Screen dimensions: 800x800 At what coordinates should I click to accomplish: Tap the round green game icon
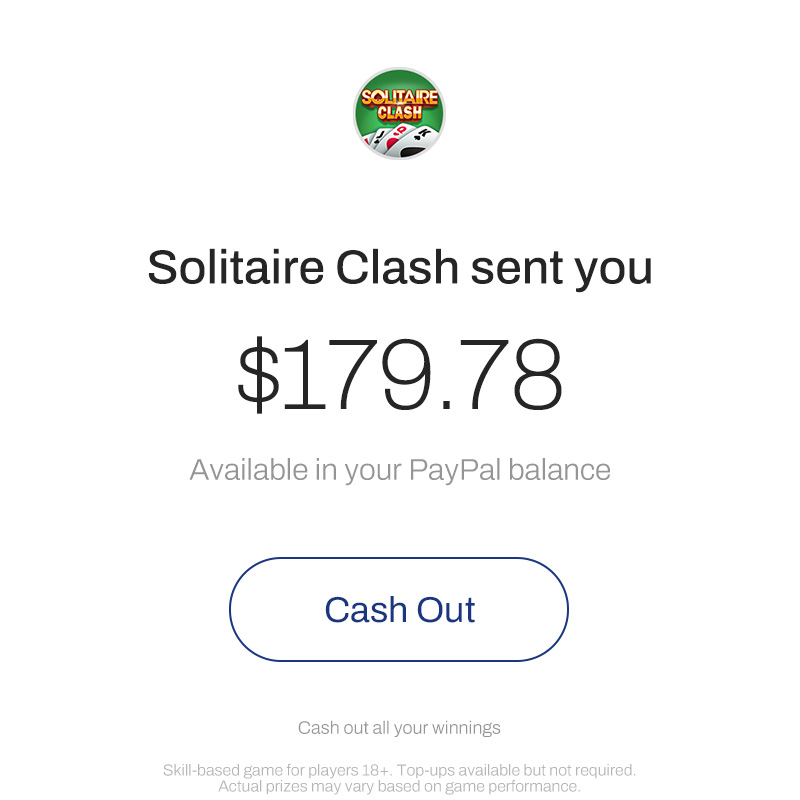click(x=399, y=113)
